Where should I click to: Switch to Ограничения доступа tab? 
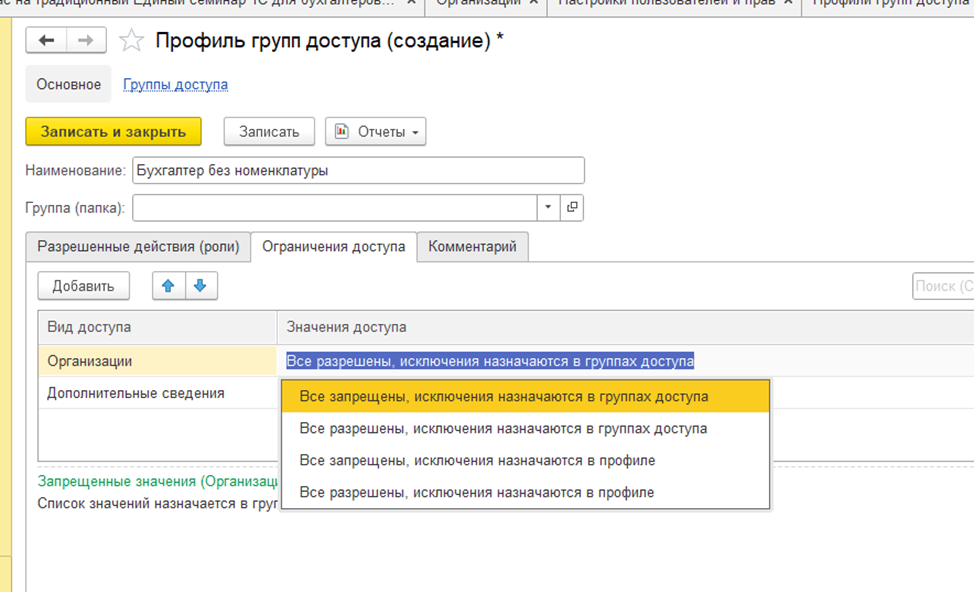(x=334, y=247)
